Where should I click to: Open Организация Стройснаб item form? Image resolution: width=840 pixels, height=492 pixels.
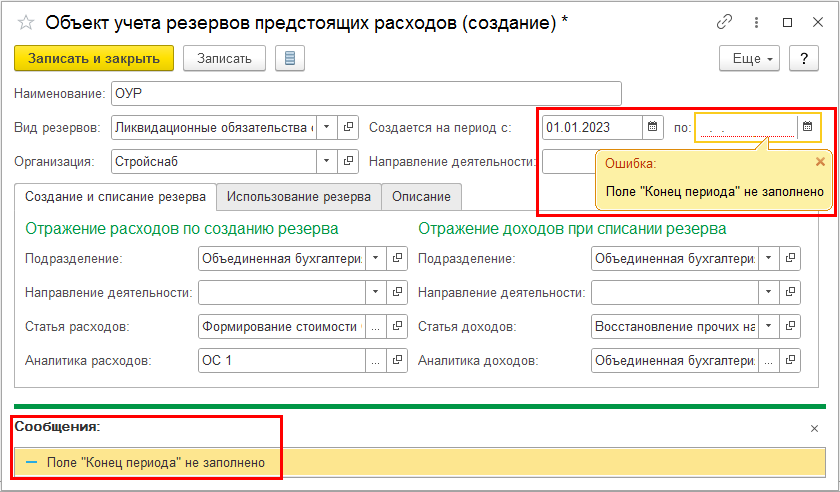(348, 161)
